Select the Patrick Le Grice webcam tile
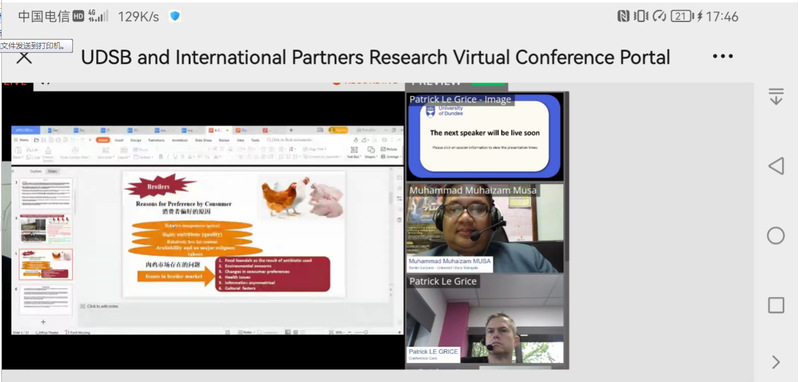Viewport: 798px width, 382px height. click(485, 319)
